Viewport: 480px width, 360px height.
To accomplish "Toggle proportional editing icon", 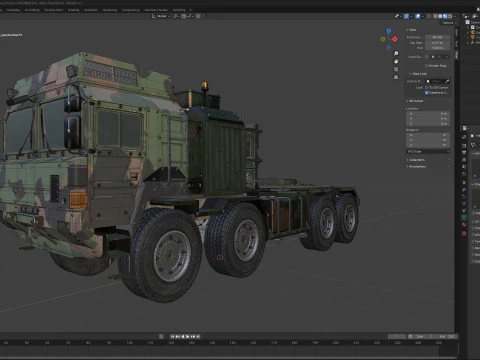I will (198, 16).
